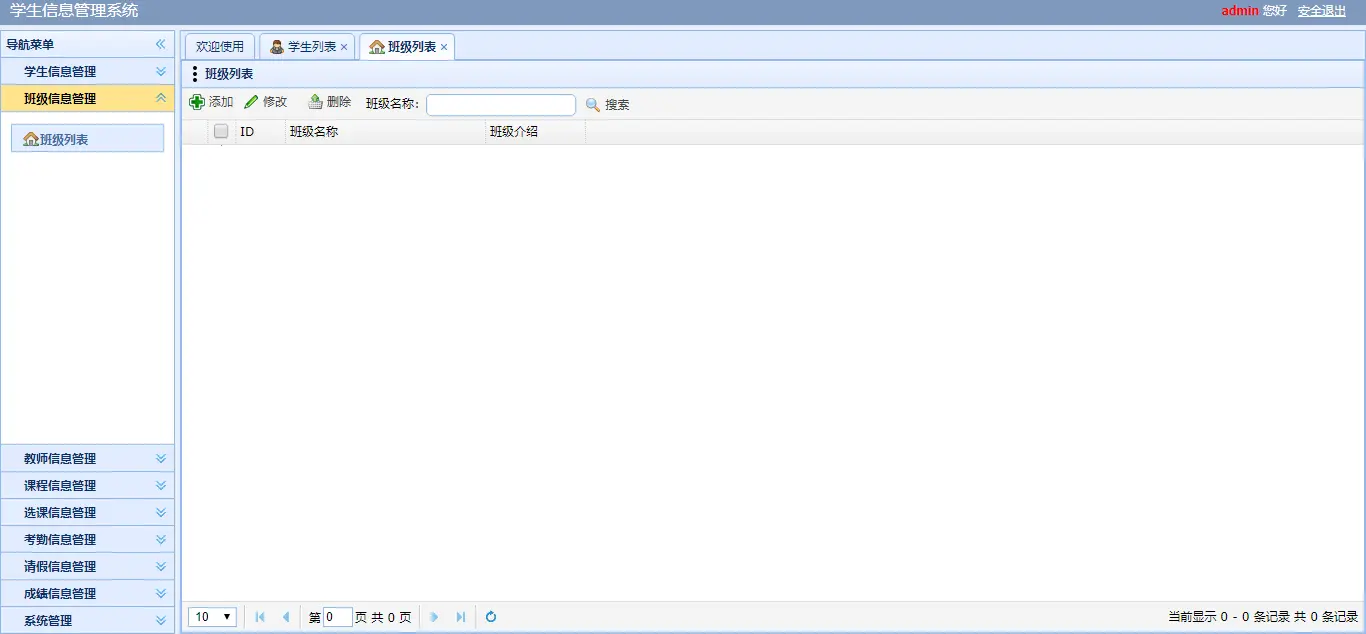
Task: Jump to last page with arrow icon
Action: 461,617
